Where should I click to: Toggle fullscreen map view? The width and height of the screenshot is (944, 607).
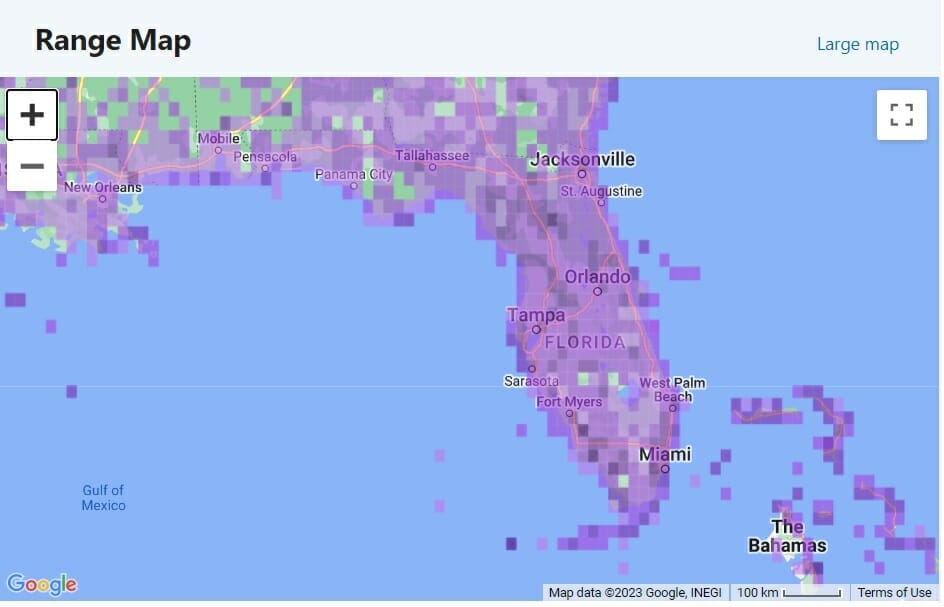click(x=904, y=115)
